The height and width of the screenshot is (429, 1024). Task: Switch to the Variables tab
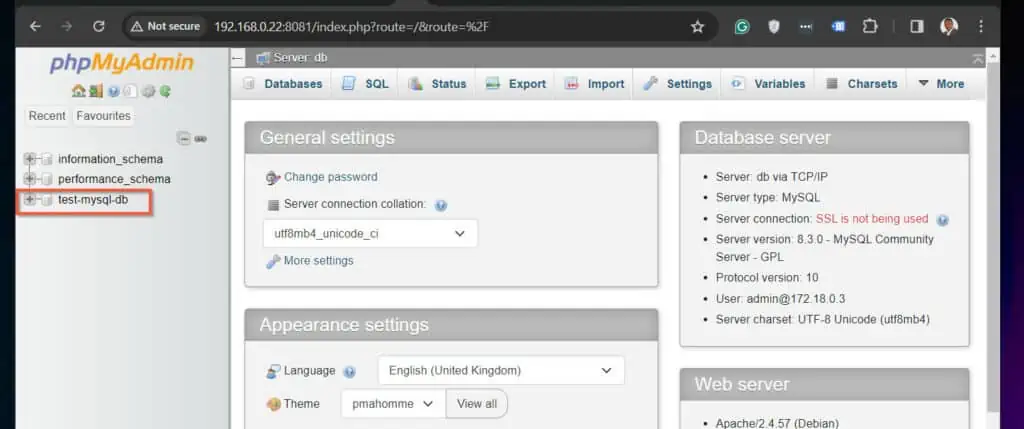(769, 84)
